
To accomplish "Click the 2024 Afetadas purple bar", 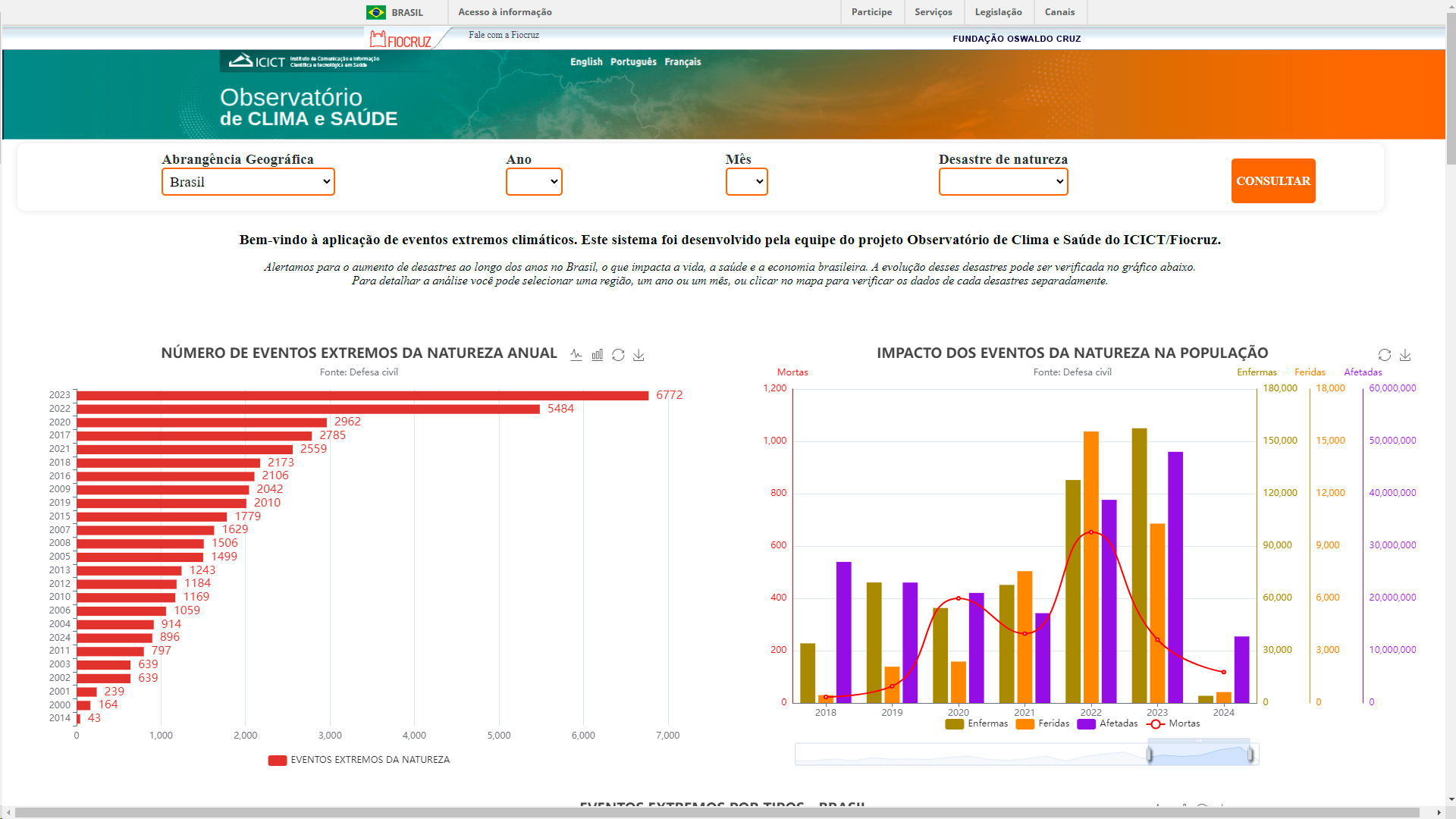I will 1242,670.
